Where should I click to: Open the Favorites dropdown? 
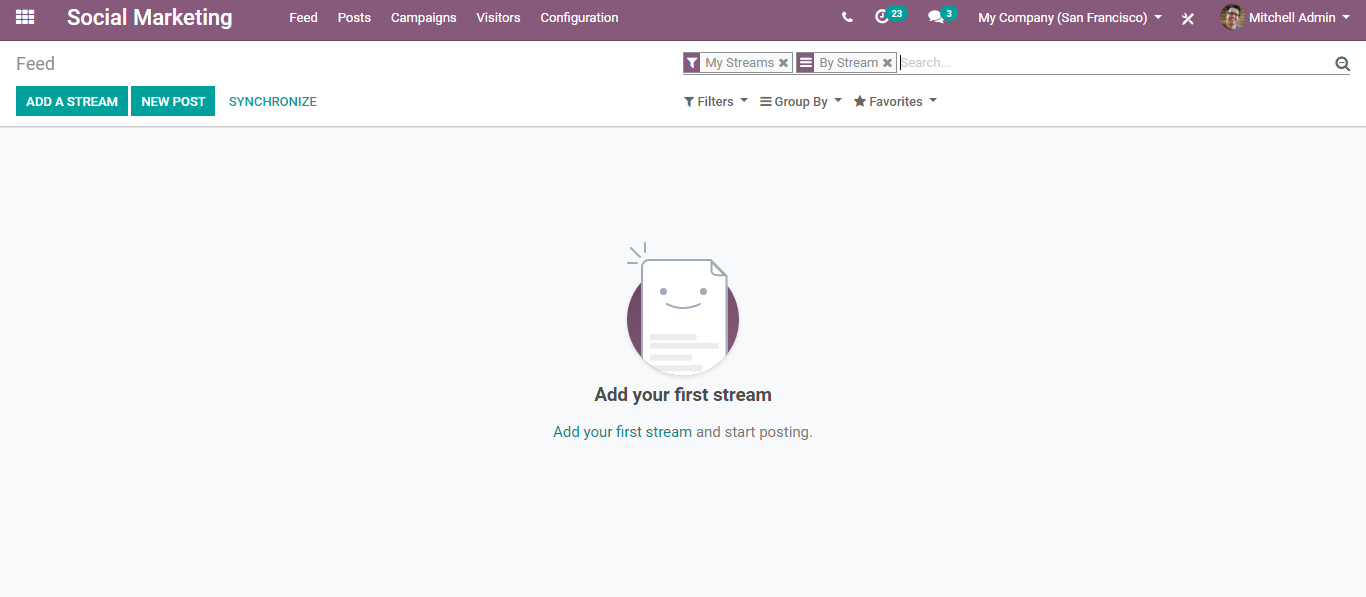click(895, 101)
